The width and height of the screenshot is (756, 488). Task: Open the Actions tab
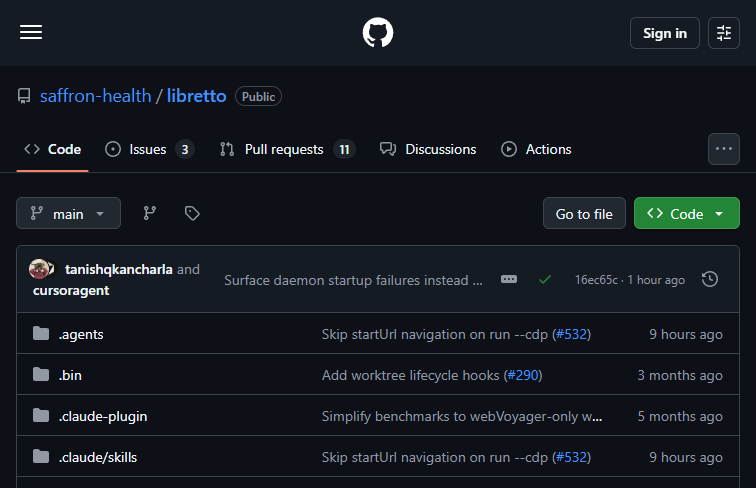coord(536,149)
